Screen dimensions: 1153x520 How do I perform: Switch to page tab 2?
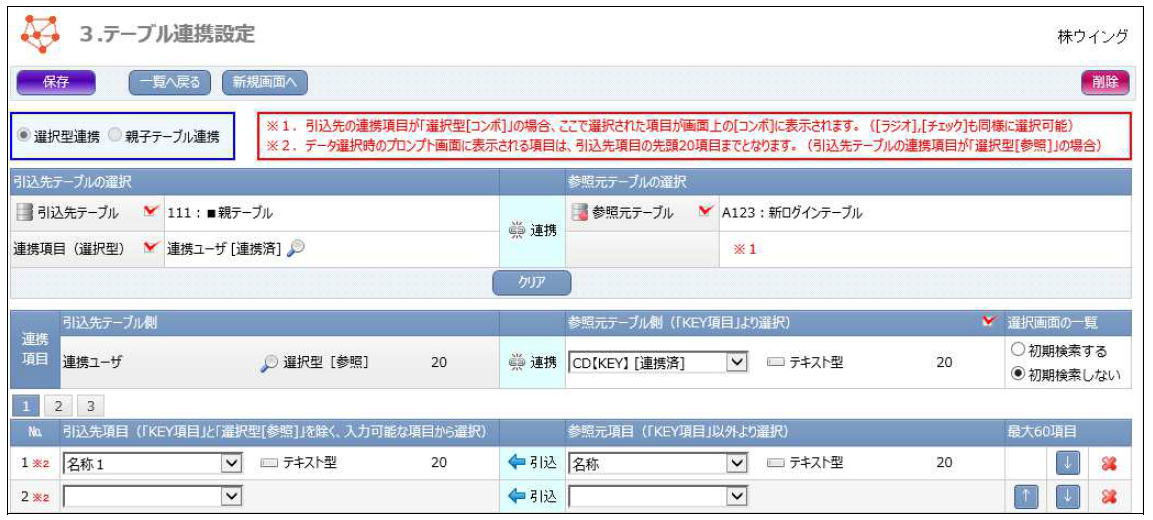pyautogui.click(x=59, y=407)
